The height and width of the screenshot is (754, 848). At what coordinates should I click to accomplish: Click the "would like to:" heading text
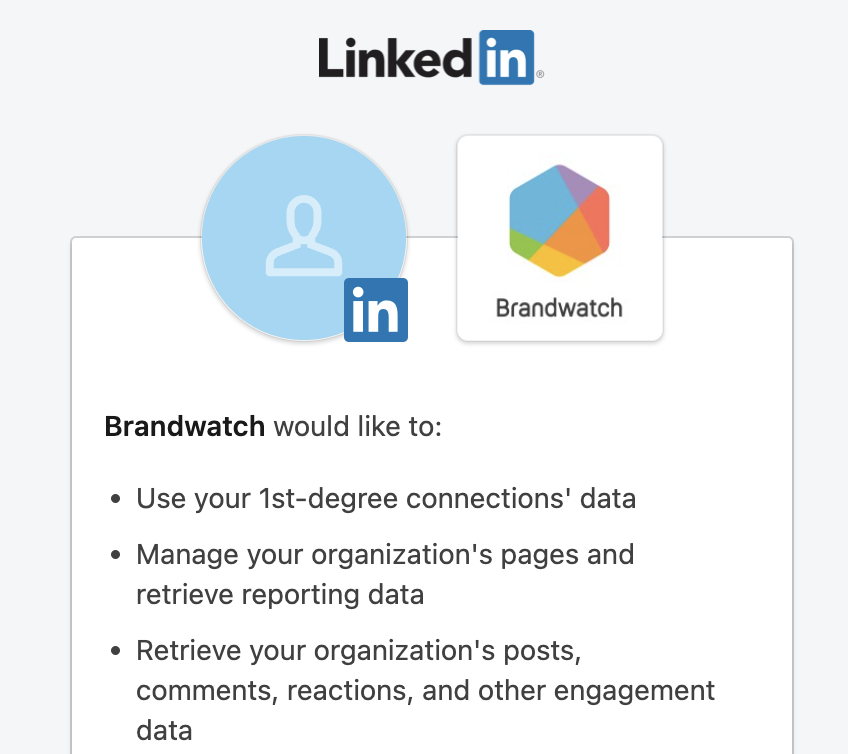358,426
